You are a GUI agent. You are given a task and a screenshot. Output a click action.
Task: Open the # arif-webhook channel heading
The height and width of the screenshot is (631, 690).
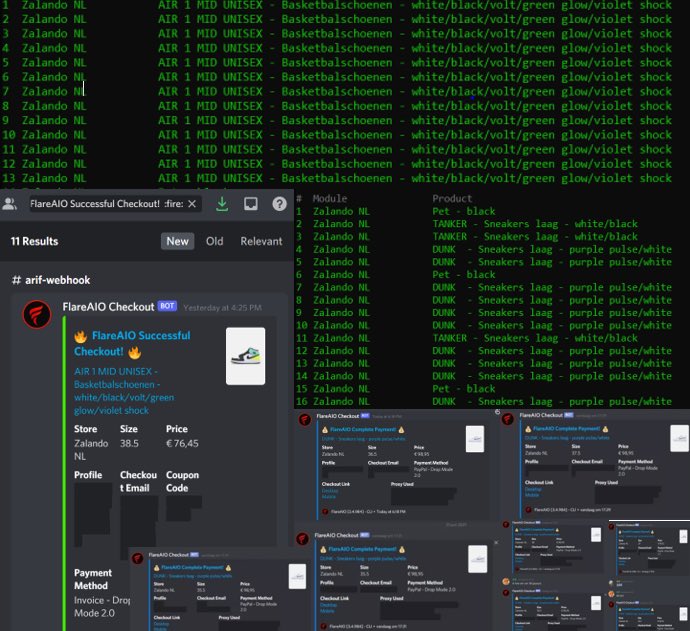(51, 280)
